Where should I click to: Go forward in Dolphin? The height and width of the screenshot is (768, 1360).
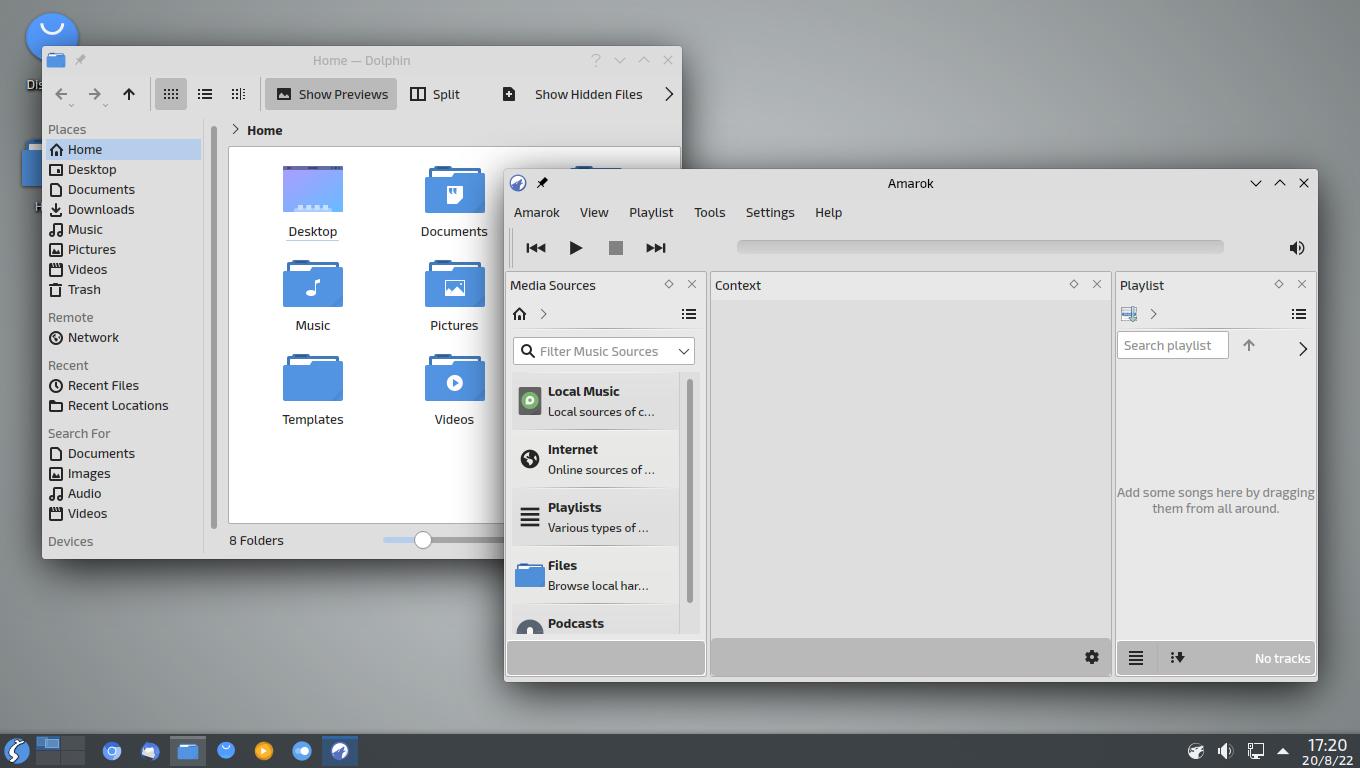[x=95, y=94]
